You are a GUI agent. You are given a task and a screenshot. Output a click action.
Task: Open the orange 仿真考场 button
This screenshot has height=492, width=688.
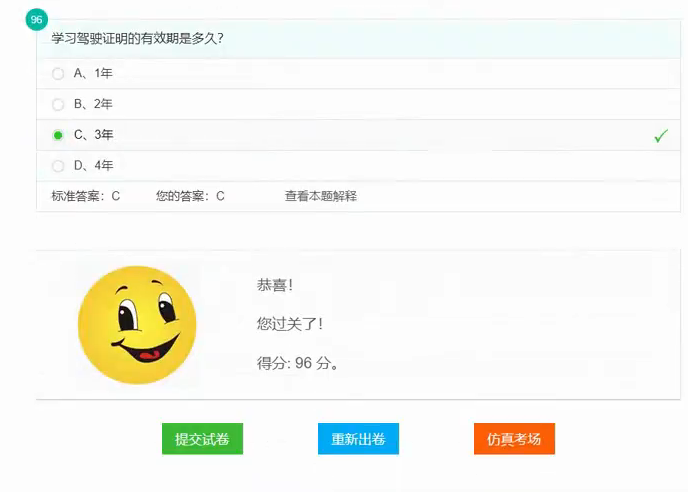coord(514,438)
